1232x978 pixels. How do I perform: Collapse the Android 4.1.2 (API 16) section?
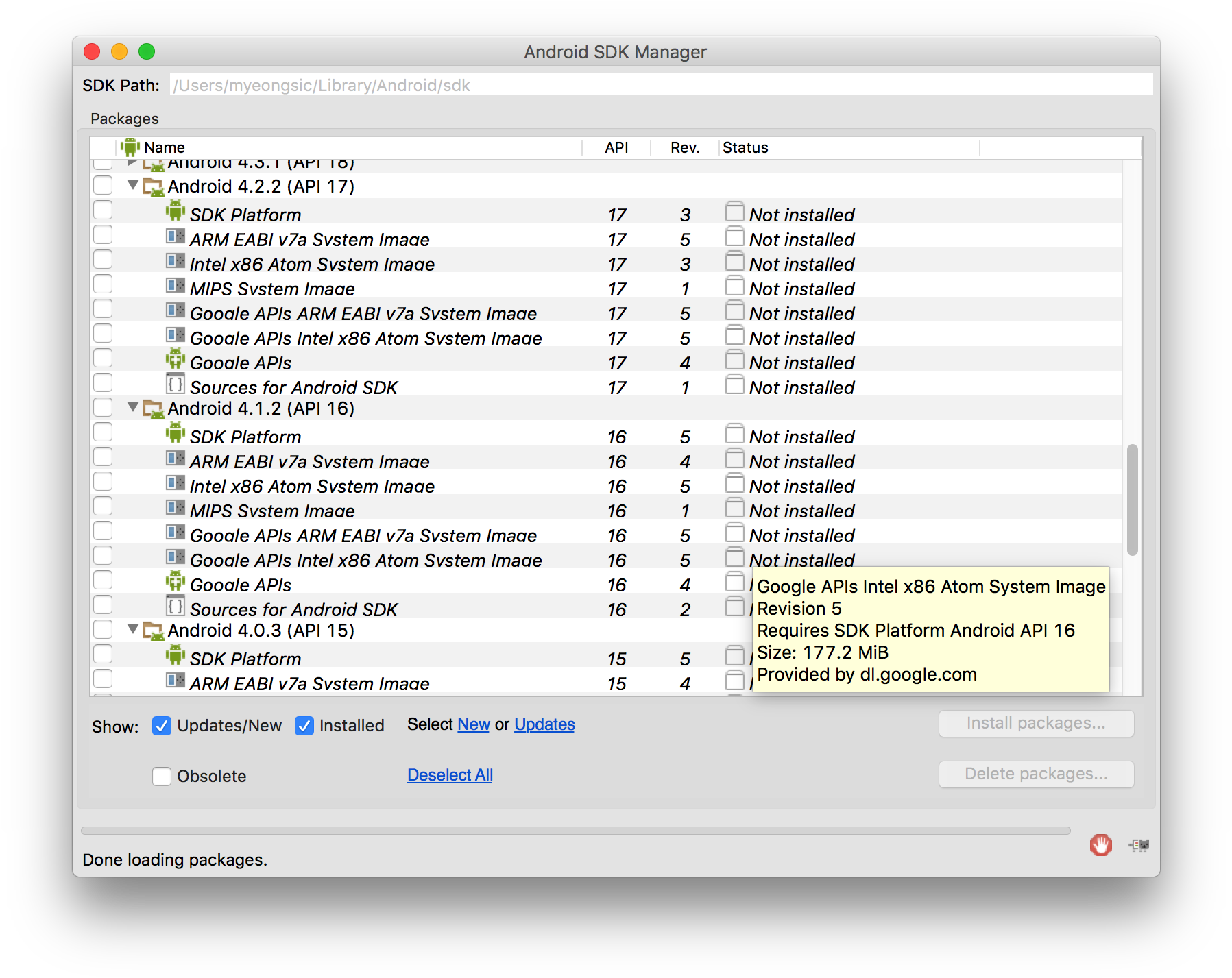(x=132, y=407)
